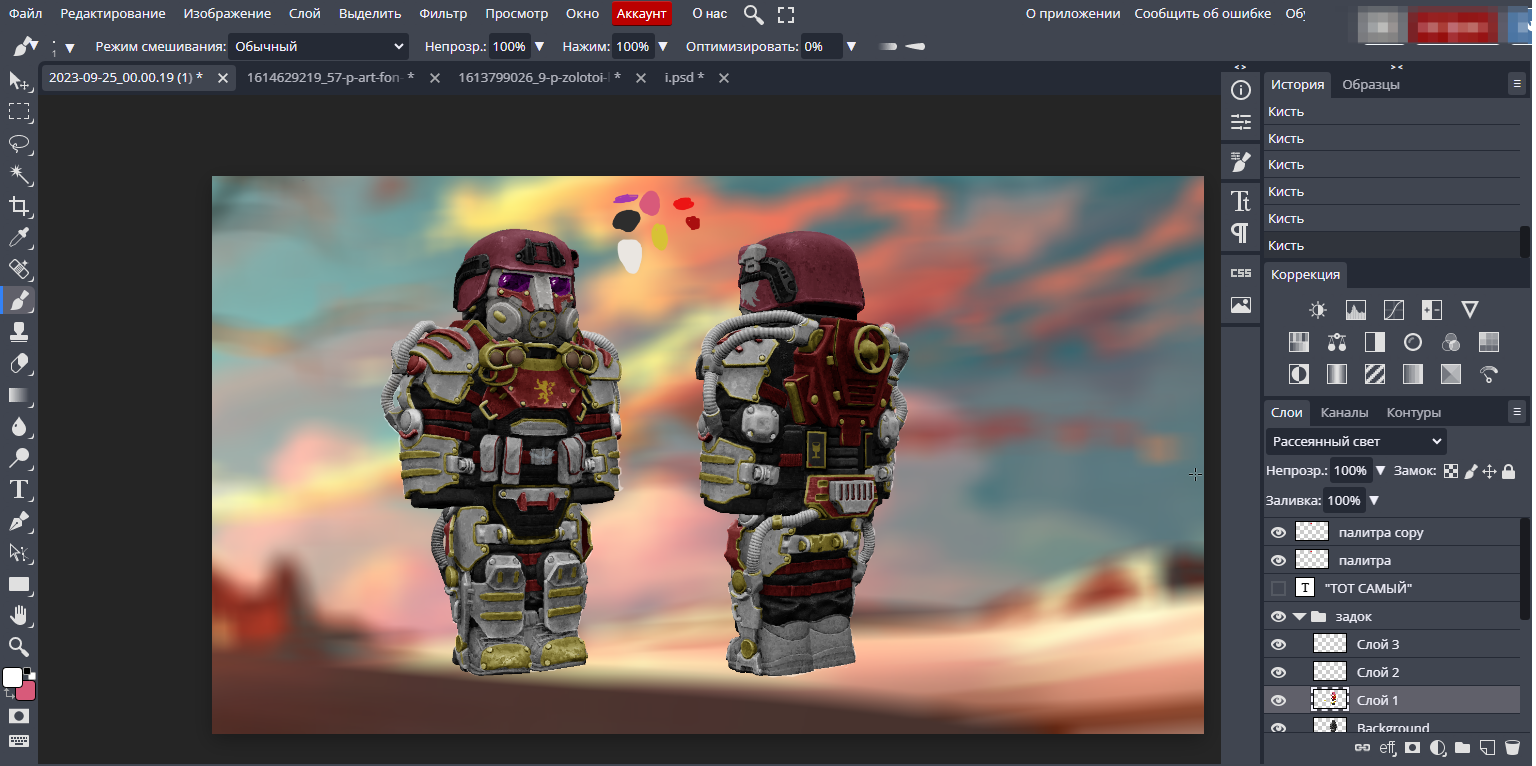Open the 'Фильтр' menu
Screen dimensions: 1536x766
[443, 14]
